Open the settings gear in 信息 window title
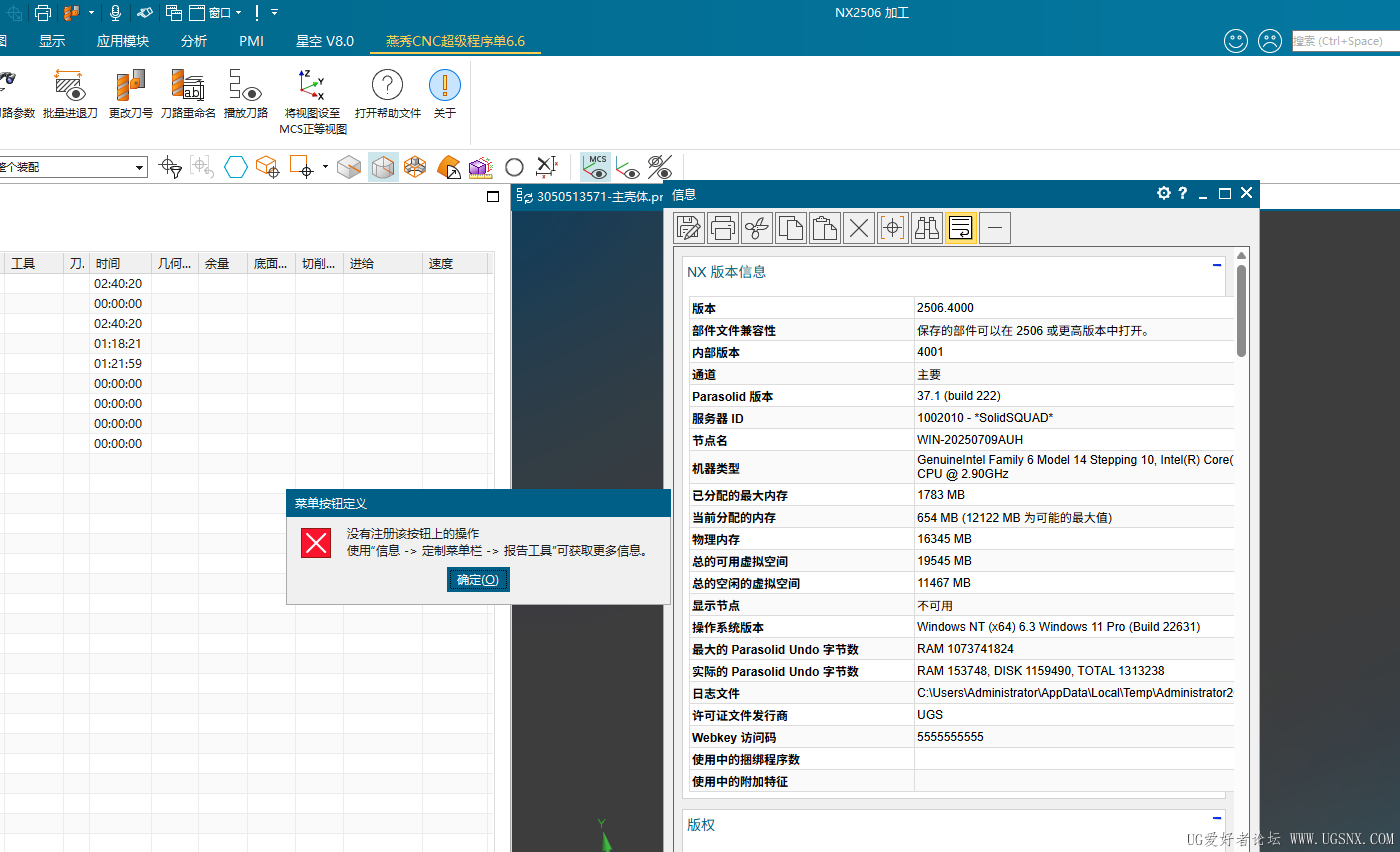Image resolution: width=1400 pixels, height=852 pixels. pos(1163,193)
